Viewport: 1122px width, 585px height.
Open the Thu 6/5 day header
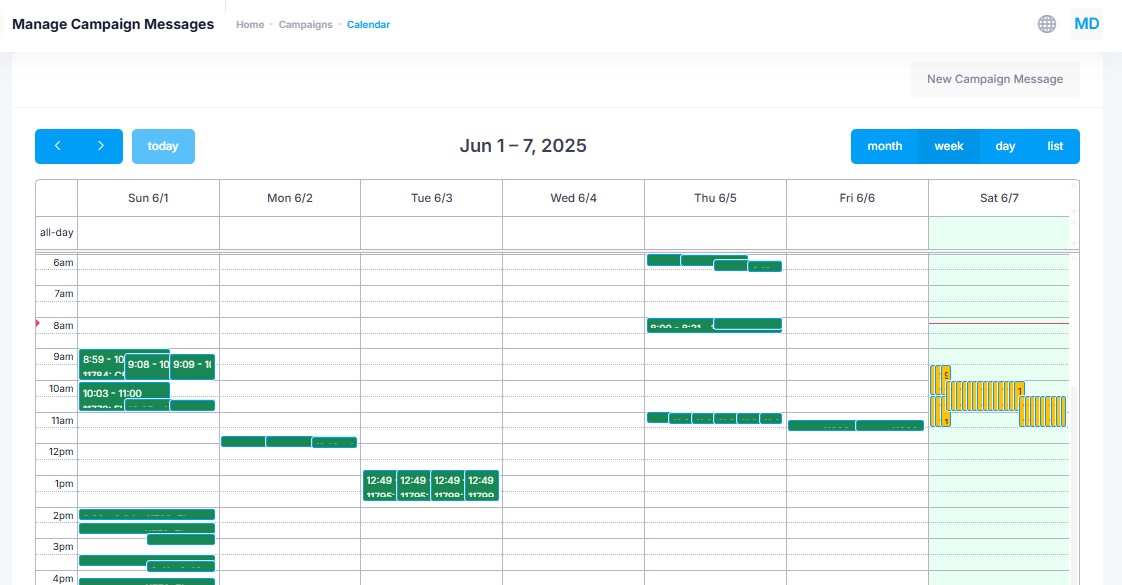[715, 198]
